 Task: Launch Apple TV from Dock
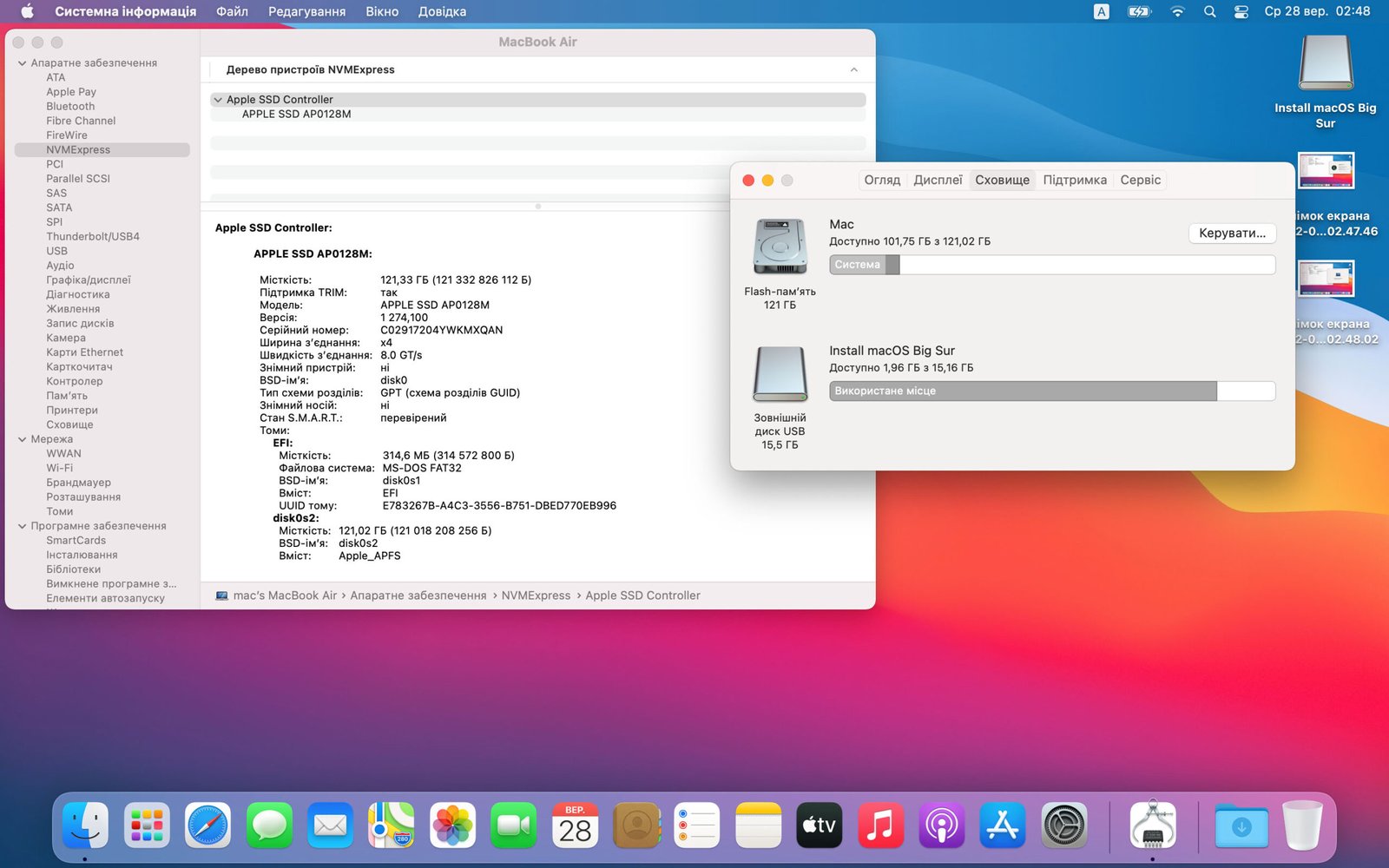point(820,825)
